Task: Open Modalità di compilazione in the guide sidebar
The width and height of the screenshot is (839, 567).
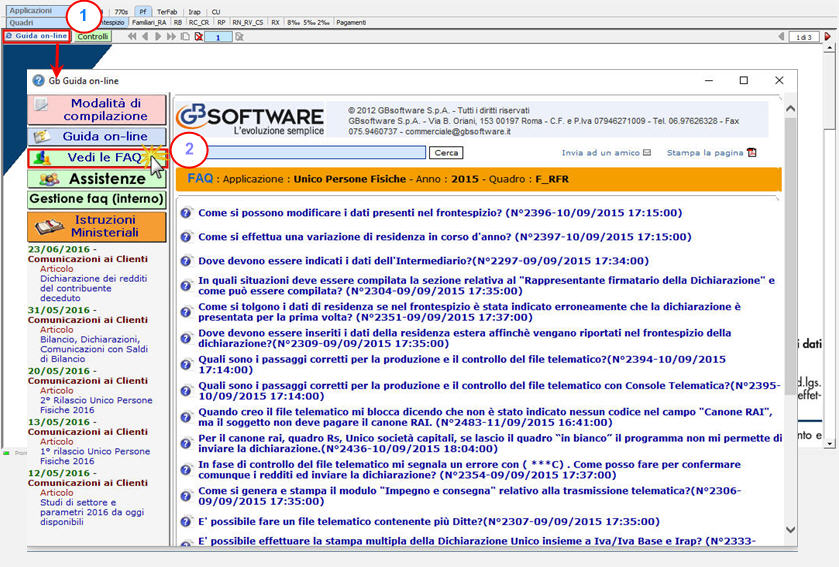Action: [x=97, y=110]
